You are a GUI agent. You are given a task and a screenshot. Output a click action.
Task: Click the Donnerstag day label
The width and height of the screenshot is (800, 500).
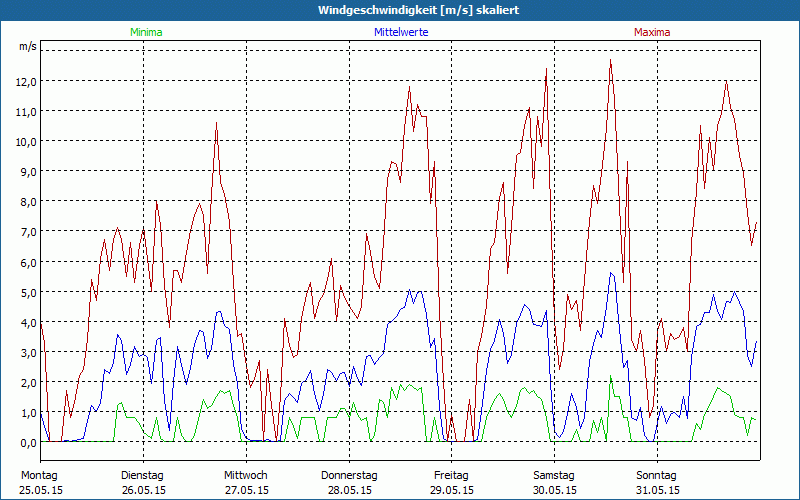coord(349,476)
